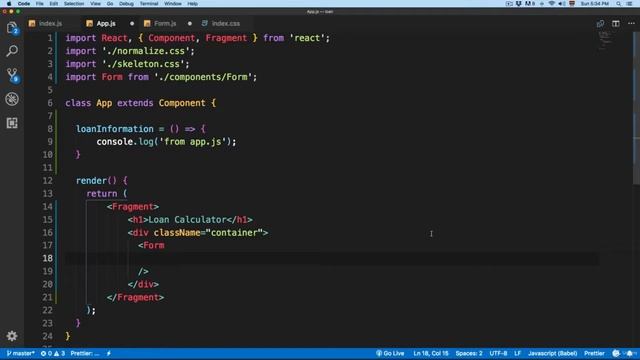The image size is (640, 360).
Task: Open the Go menu
Action: coord(110,4)
